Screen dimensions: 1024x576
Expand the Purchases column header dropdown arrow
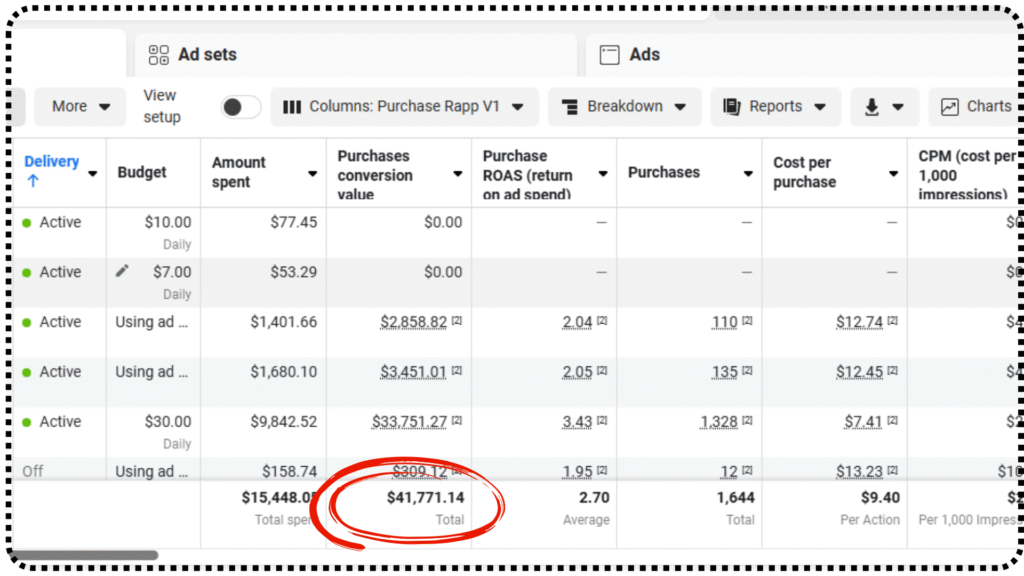tap(747, 173)
